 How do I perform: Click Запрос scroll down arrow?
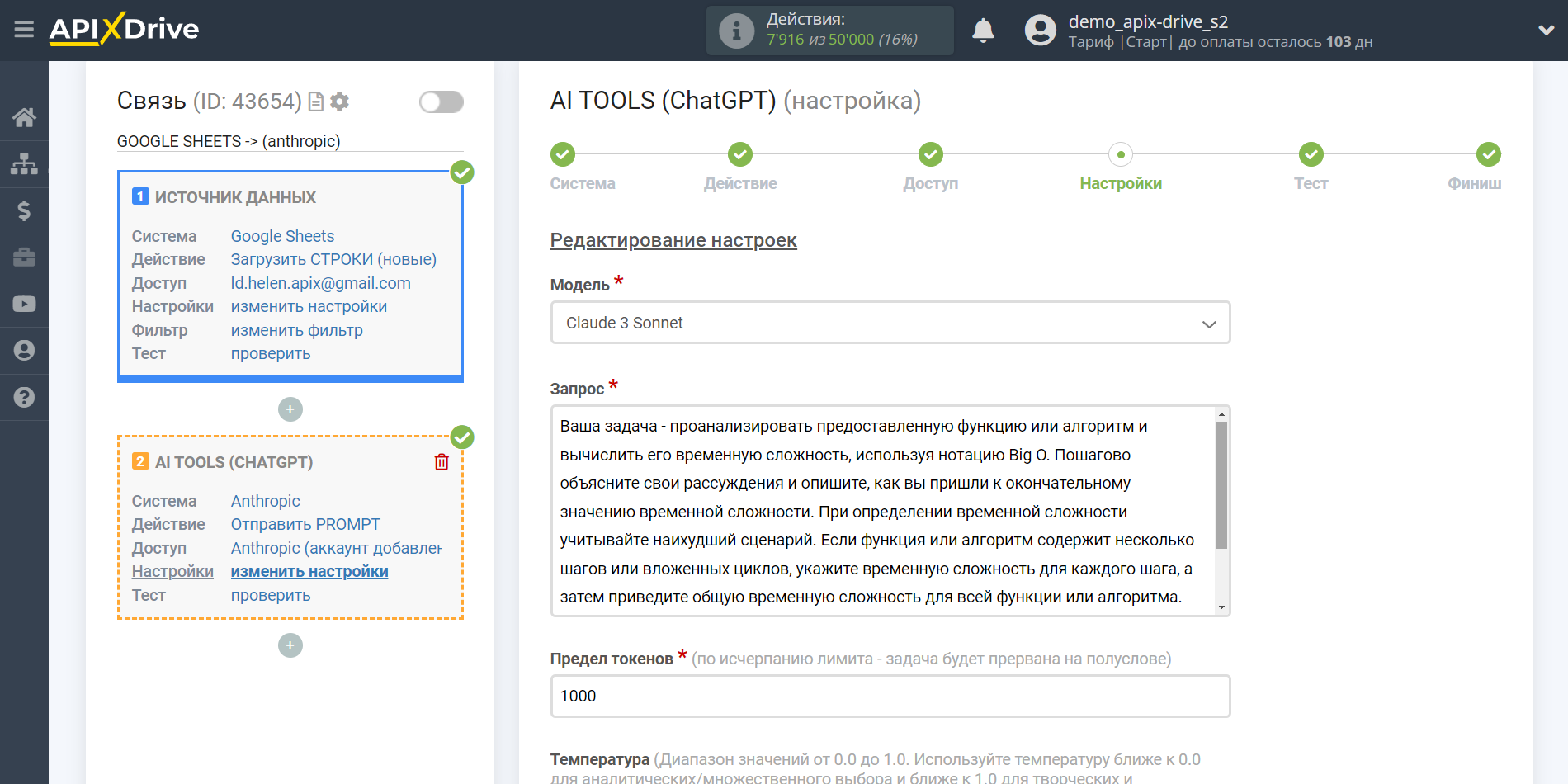1221,608
